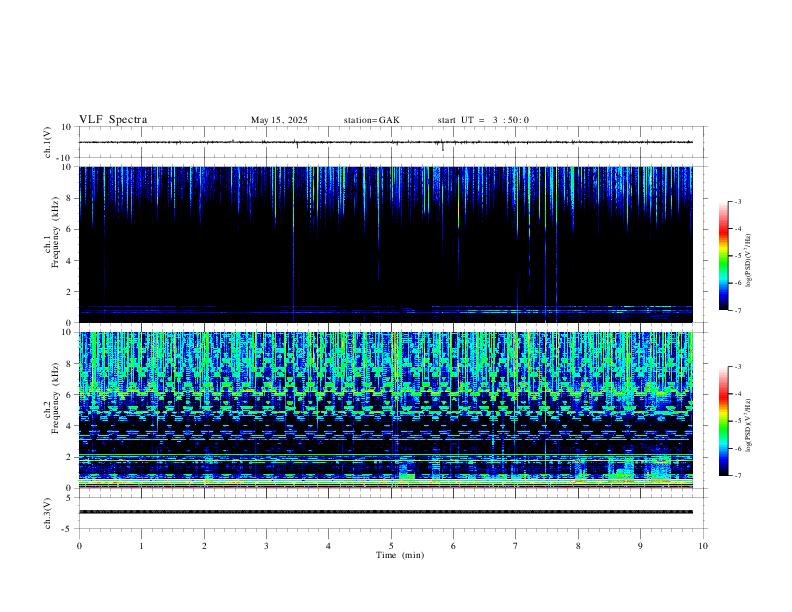Click the "start UT = 3 :50: 0" text
Viewport: 792px width, 612px height.
[x=483, y=120]
